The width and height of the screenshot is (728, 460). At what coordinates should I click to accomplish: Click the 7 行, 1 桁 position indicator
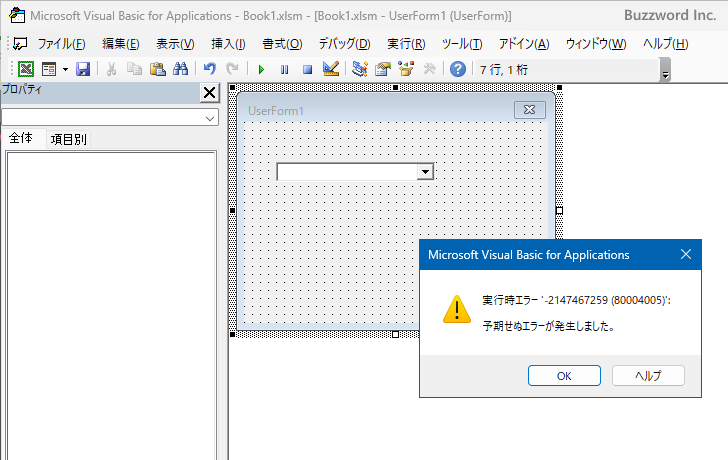click(504, 70)
